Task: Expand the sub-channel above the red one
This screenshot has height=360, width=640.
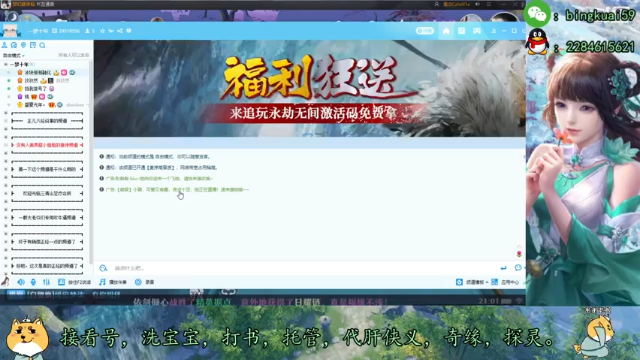Action: [x=6, y=121]
